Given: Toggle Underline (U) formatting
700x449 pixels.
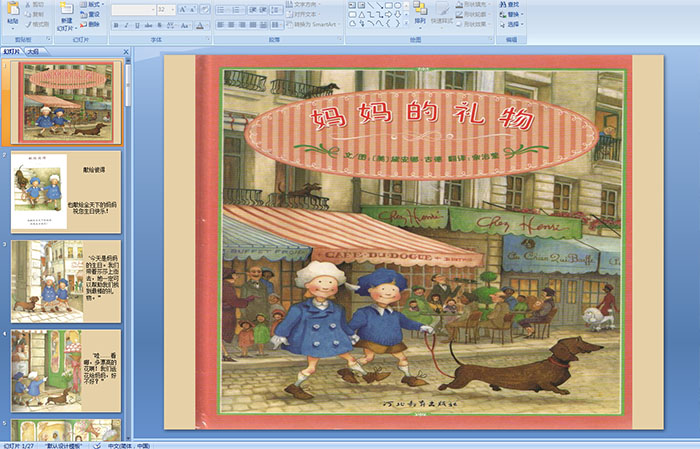Looking at the screenshot, I should [137, 25].
